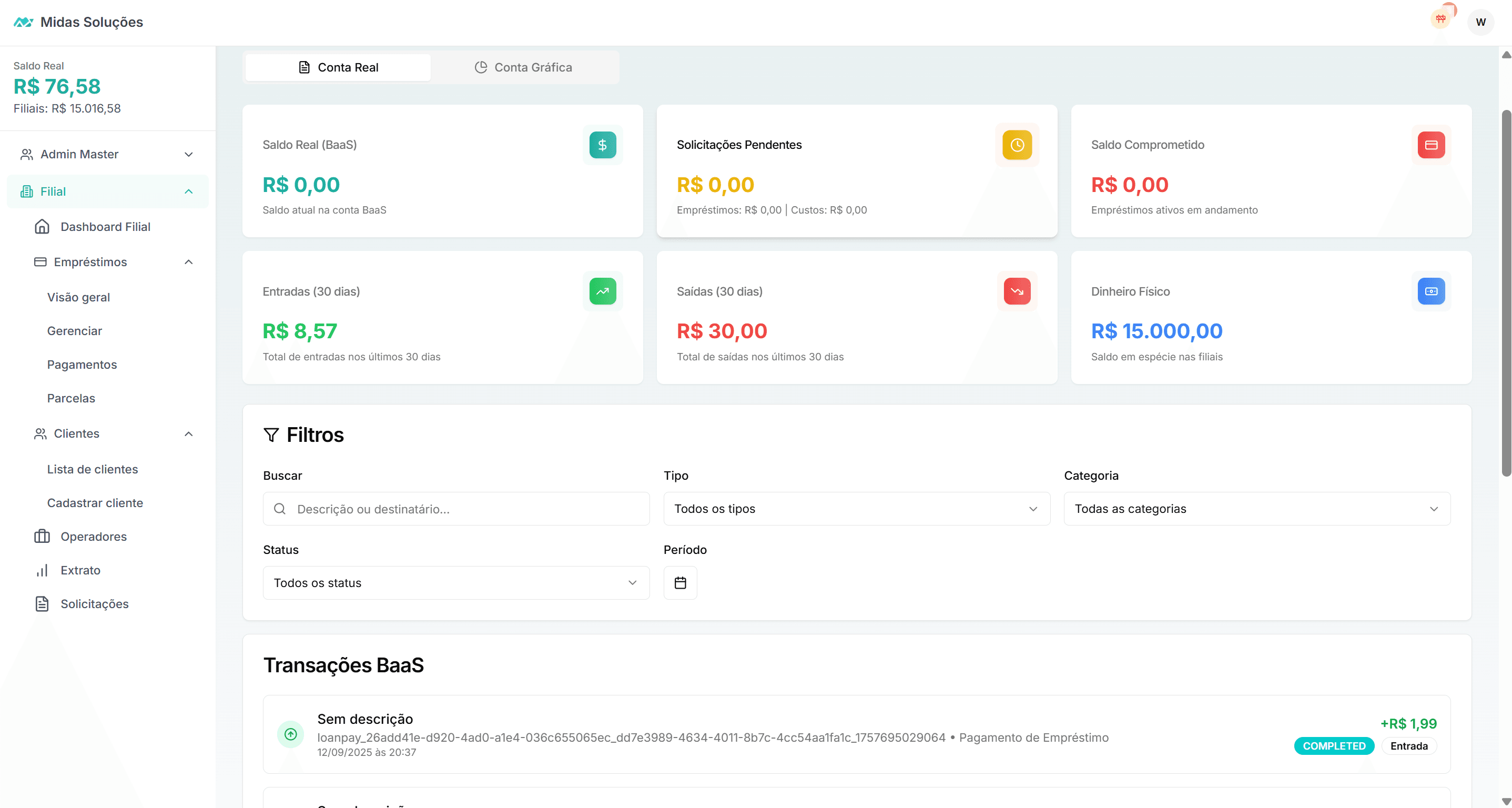Open the user avatar W menu

1480,22
